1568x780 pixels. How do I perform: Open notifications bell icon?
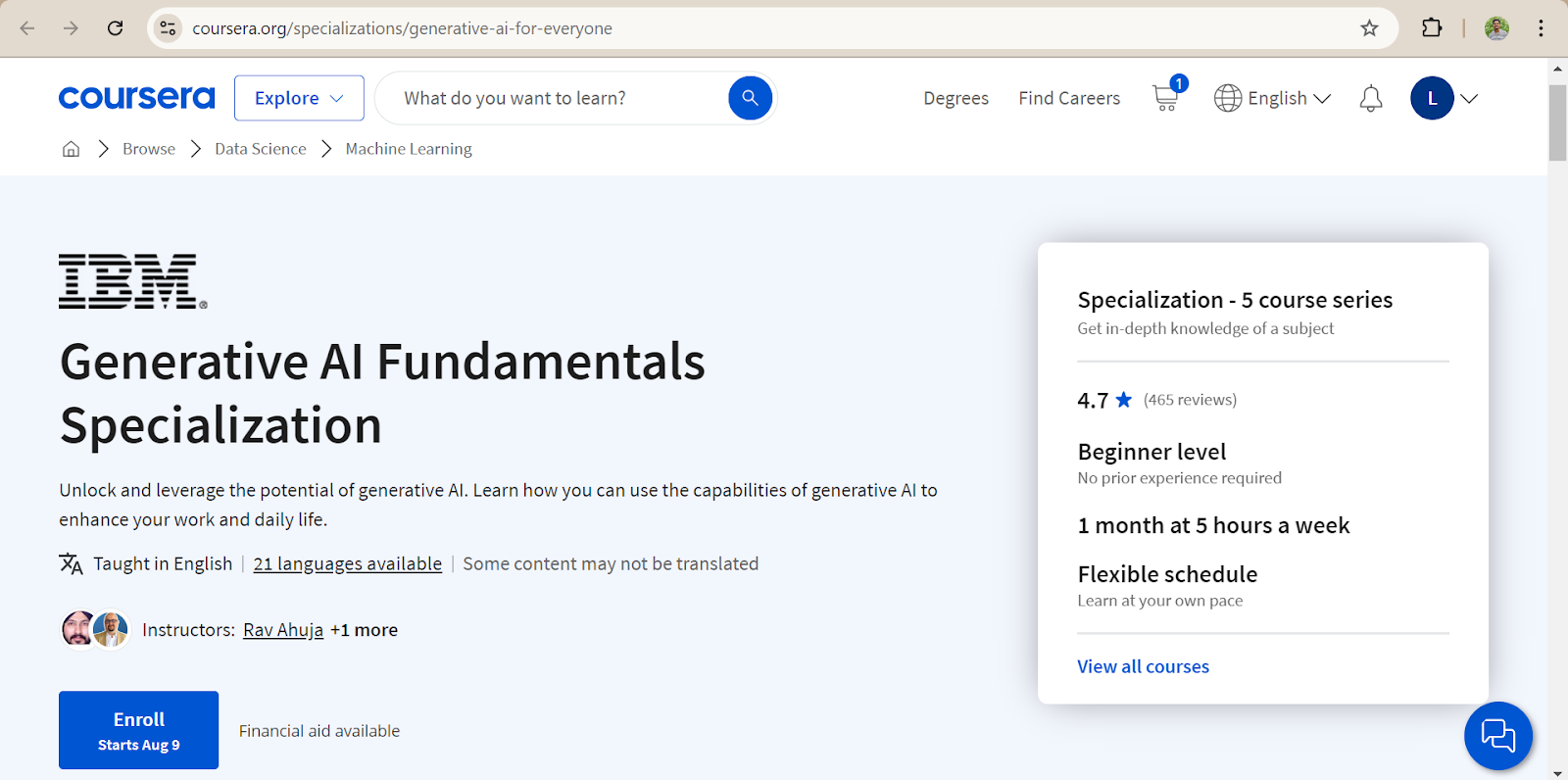pyautogui.click(x=1371, y=99)
